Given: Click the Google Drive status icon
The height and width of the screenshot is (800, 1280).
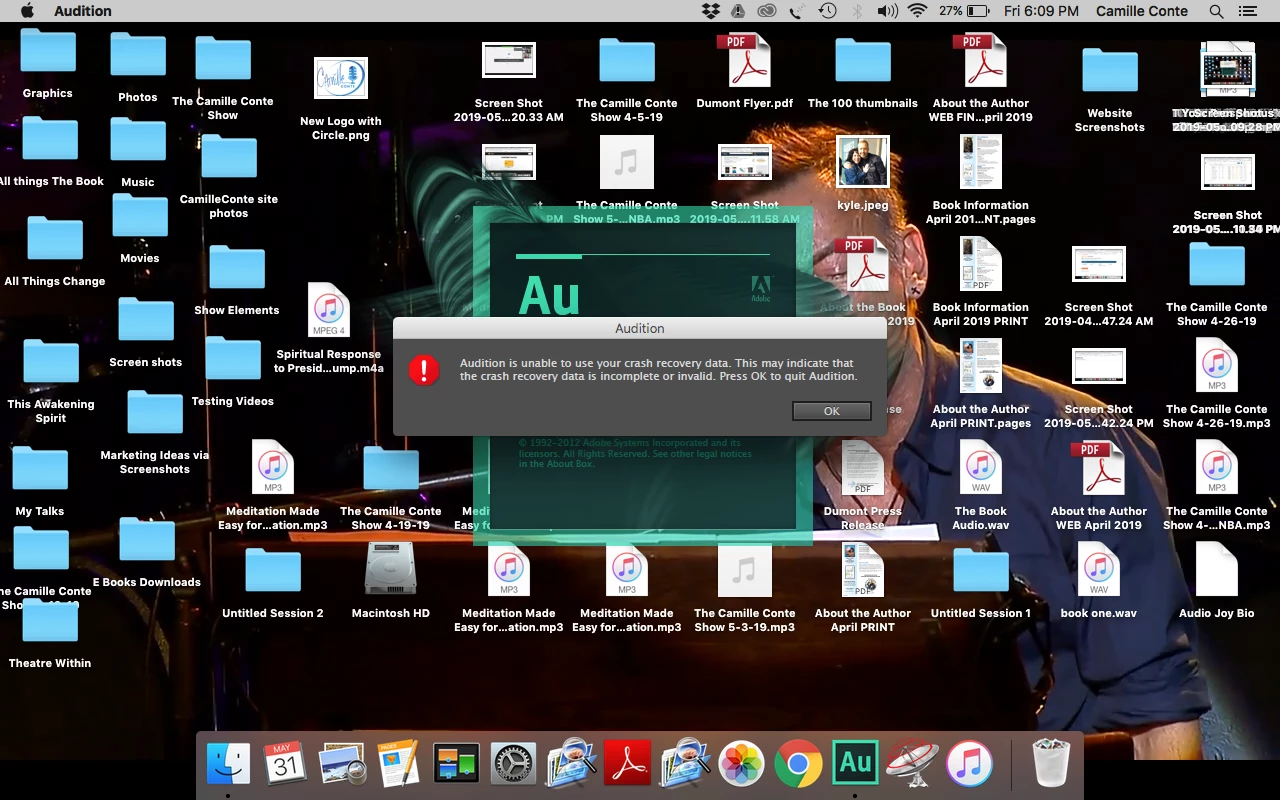Looking at the screenshot, I should click(x=738, y=11).
